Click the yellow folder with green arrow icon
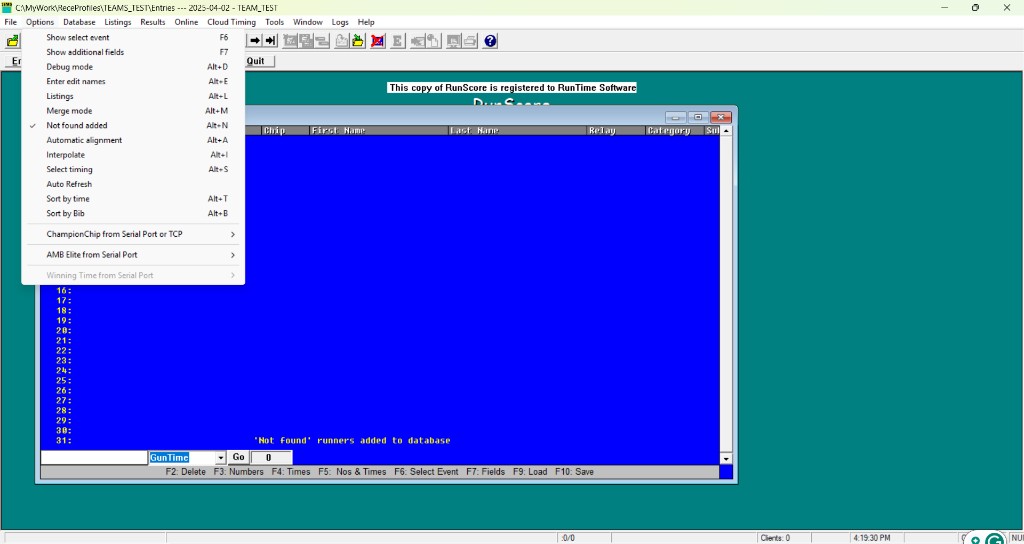This screenshot has height=544, width=1024. (357, 41)
